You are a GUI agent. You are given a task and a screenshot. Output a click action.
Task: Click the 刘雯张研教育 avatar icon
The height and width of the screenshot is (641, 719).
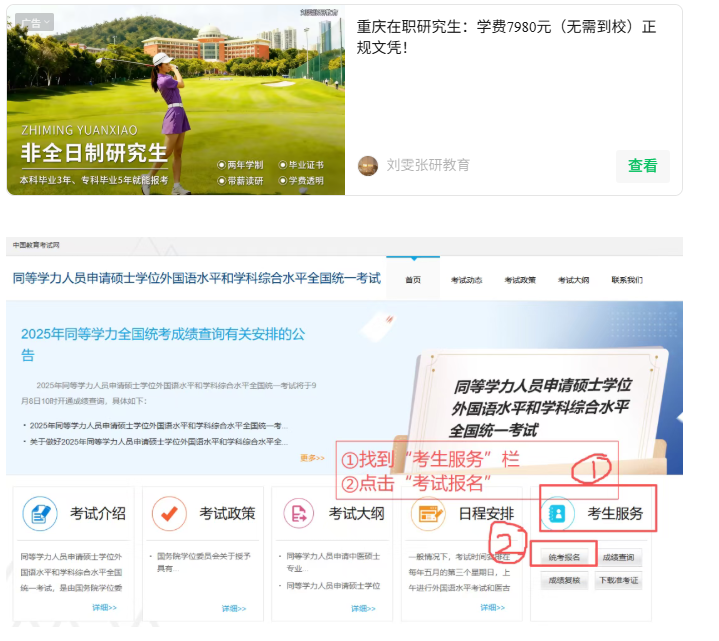click(x=368, y=165)
